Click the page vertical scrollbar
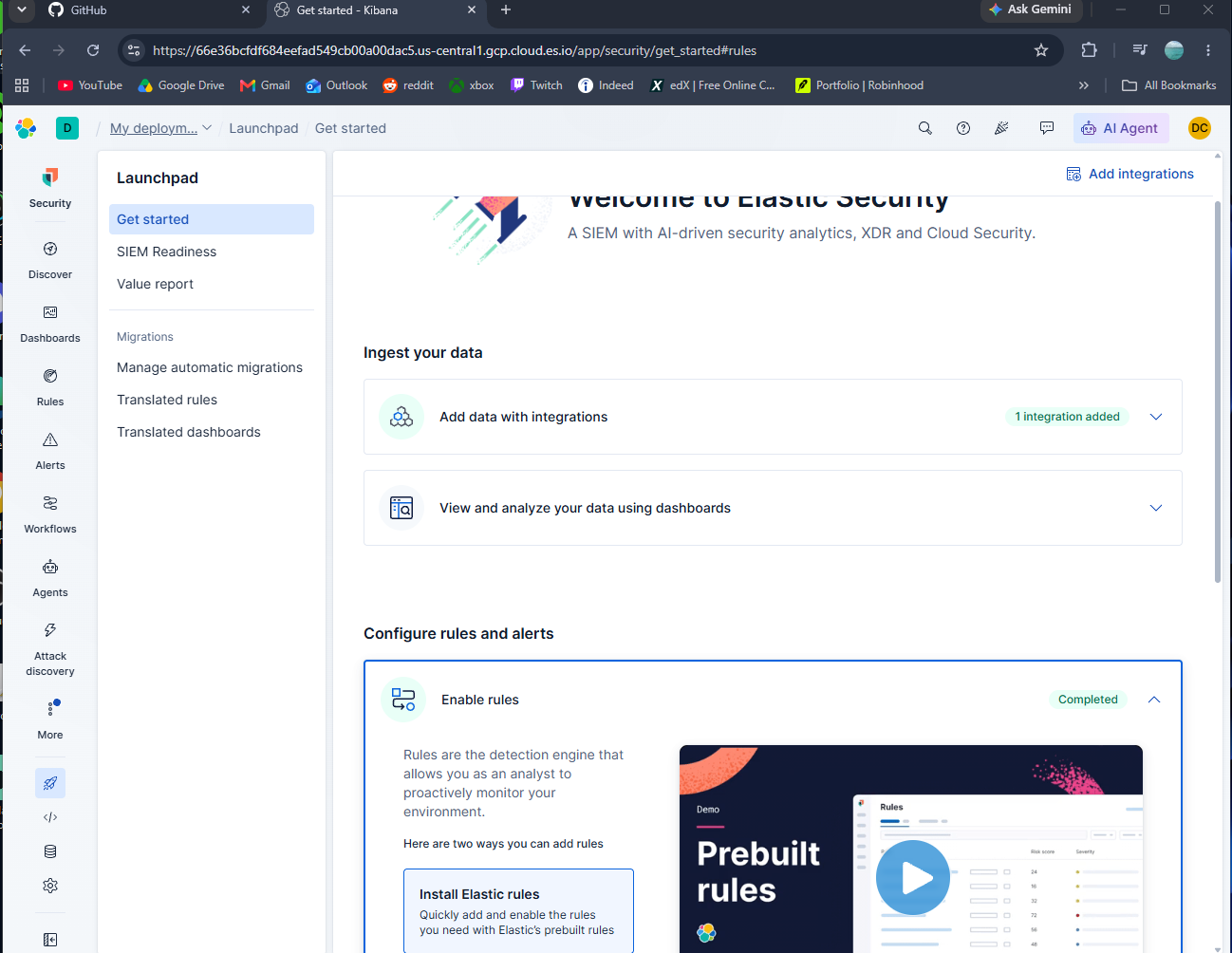The width and height of the screenshot is (1232, 953). coord(1218,392)
